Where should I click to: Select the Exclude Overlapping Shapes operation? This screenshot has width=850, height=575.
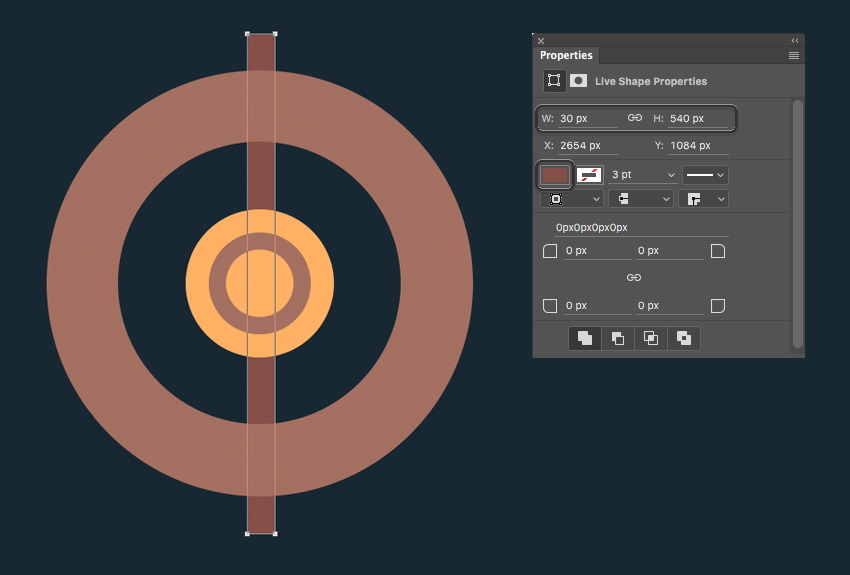click(684, 338)
